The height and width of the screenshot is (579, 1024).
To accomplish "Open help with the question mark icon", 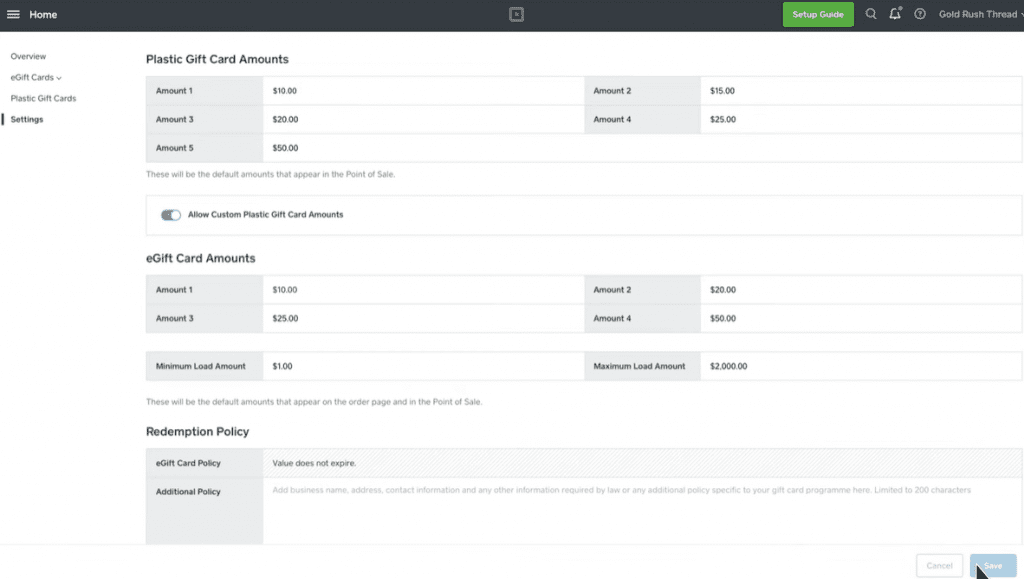I will [919, 14].
